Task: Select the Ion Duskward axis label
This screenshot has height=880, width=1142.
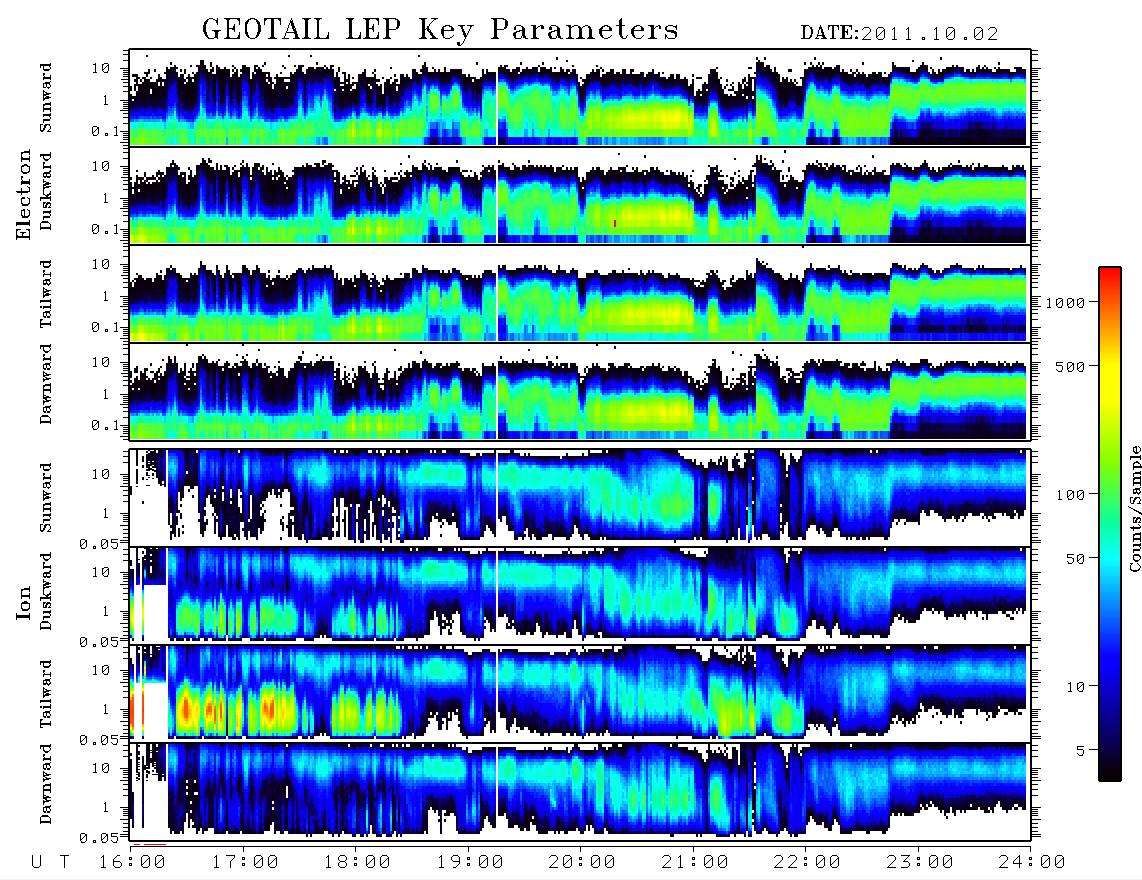Action: 46,591
